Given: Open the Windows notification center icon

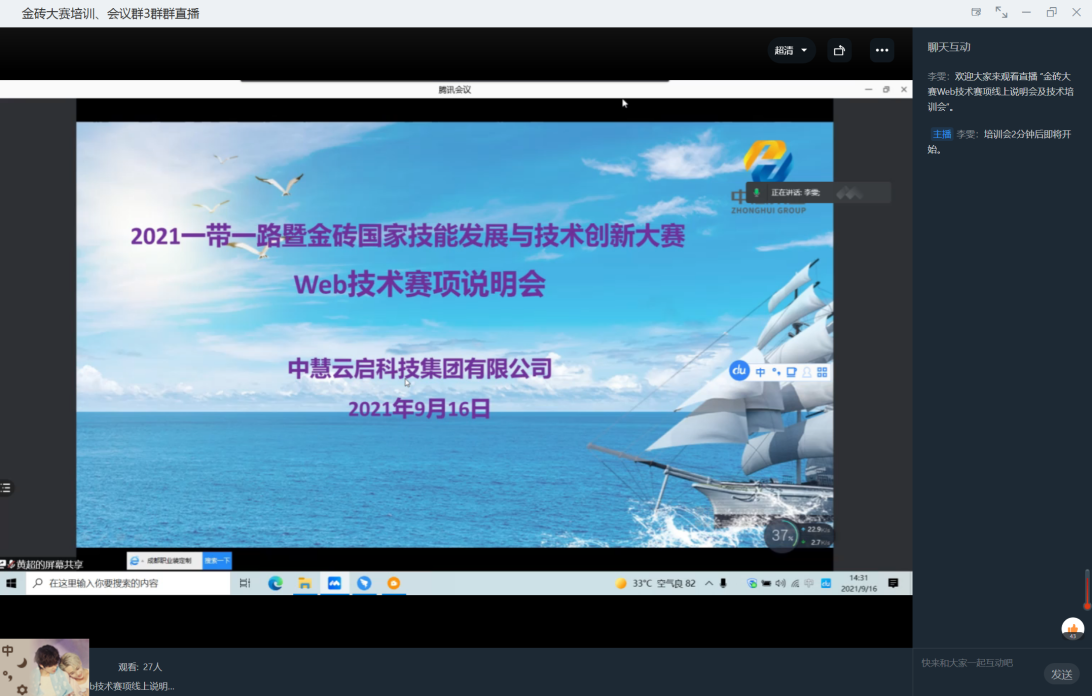Looking at the screenshot, I should [x=894, y=583].
